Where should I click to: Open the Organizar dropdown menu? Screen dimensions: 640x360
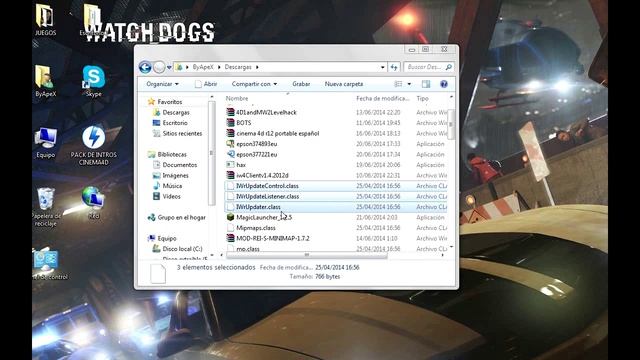[162, 84]
